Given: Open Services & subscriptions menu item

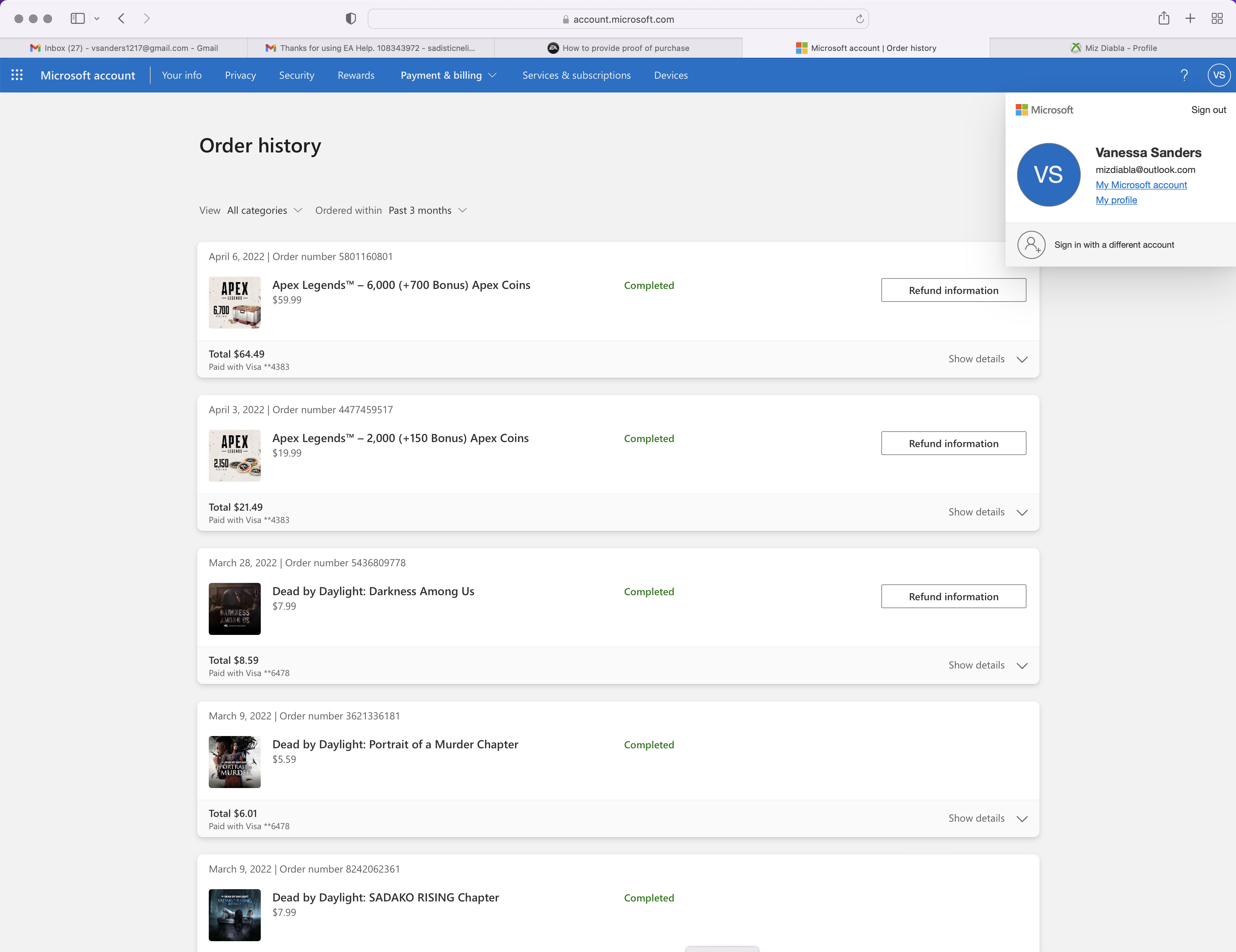Looking at the screenshot, I should tap(576, 75).
